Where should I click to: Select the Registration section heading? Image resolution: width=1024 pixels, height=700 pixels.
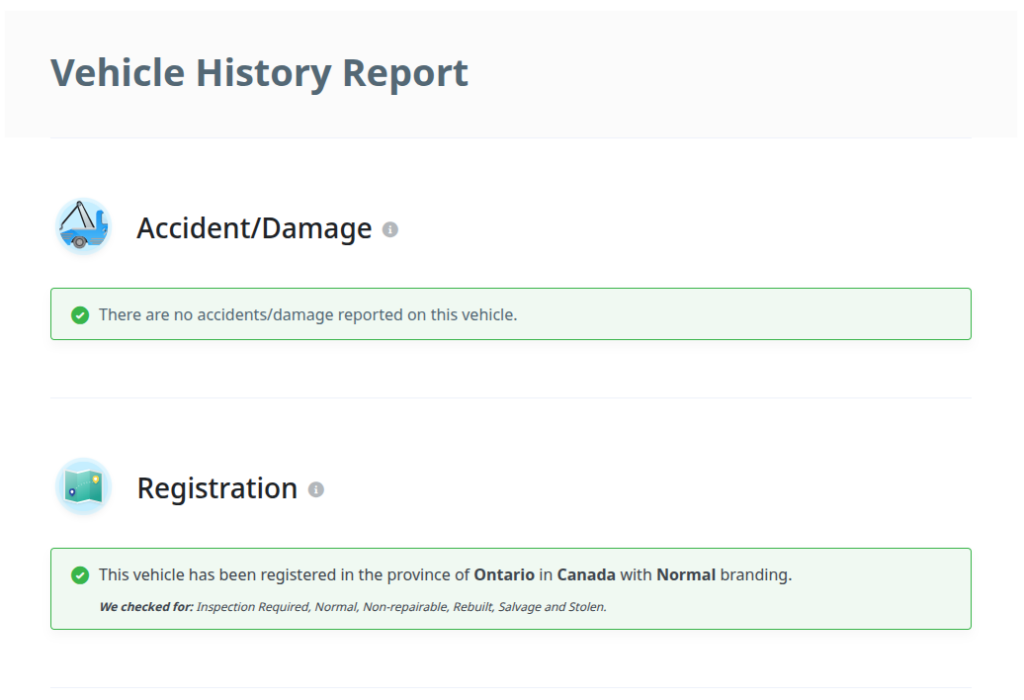tap(217, 488)
